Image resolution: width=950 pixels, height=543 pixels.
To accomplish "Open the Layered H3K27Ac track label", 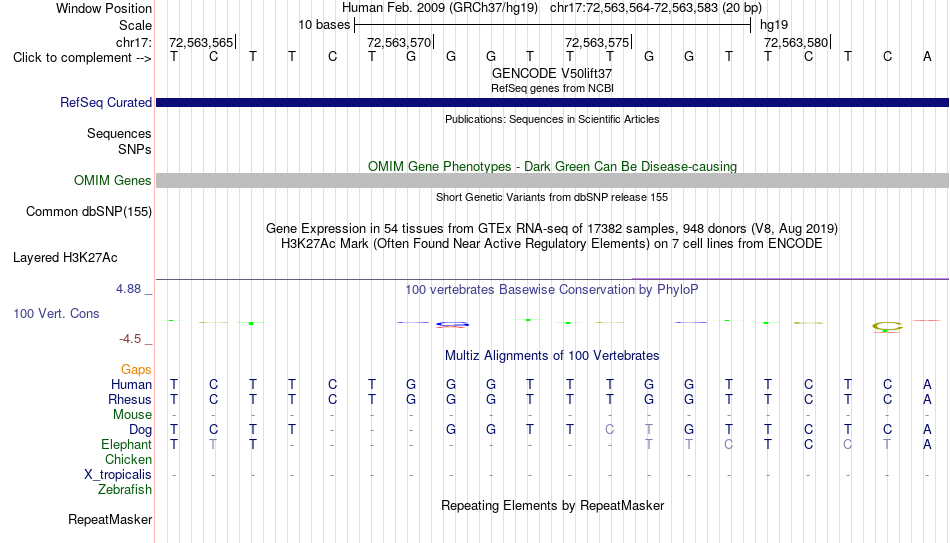I will [65, 258].
